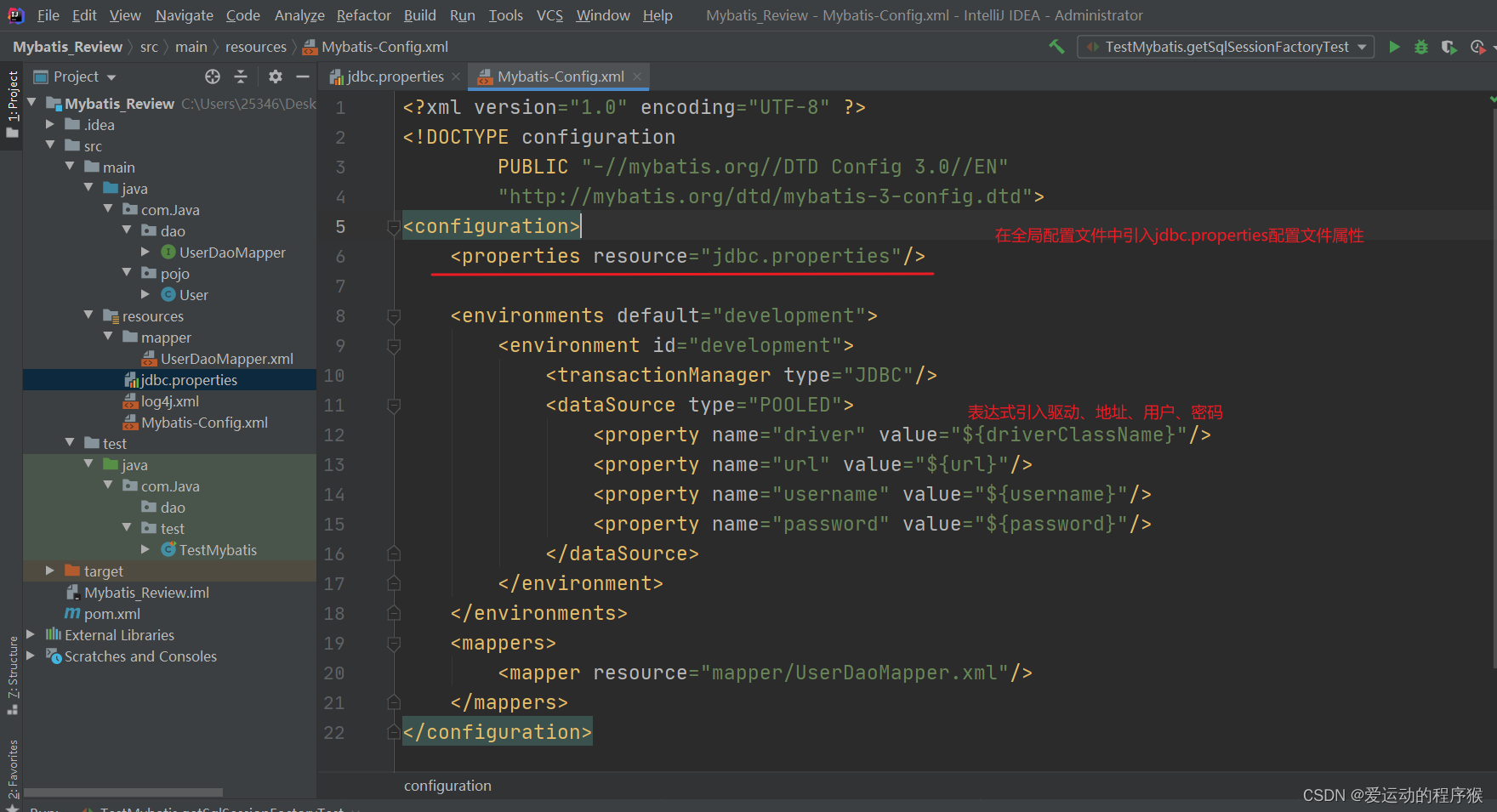Fold the mappers block at line 19
This screenshot has width=1497, height=812.
click(x=393, y=644)
